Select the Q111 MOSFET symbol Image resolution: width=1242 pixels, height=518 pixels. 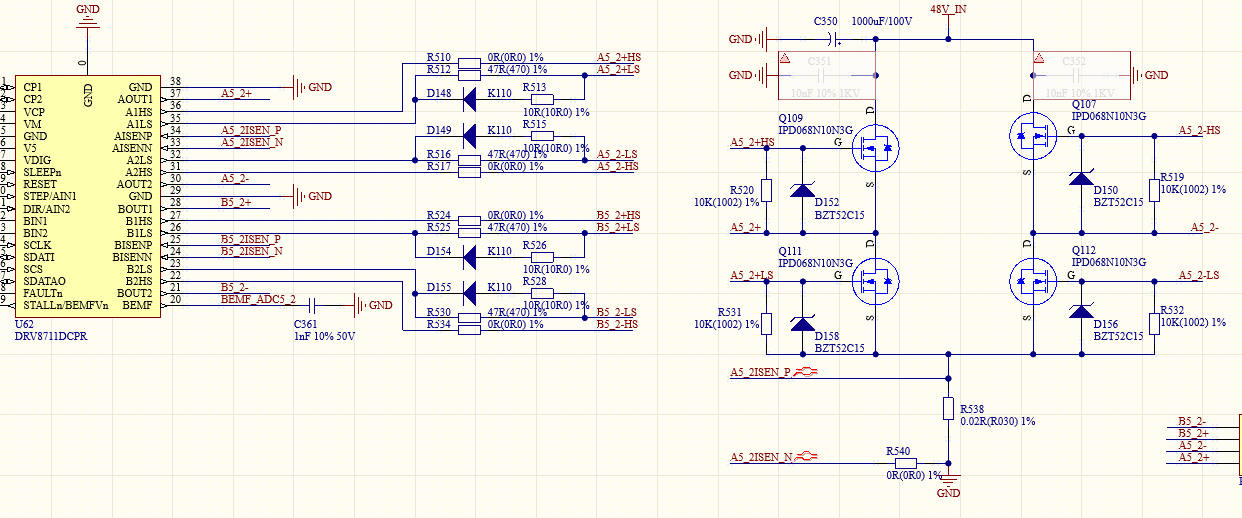(875, 282)
